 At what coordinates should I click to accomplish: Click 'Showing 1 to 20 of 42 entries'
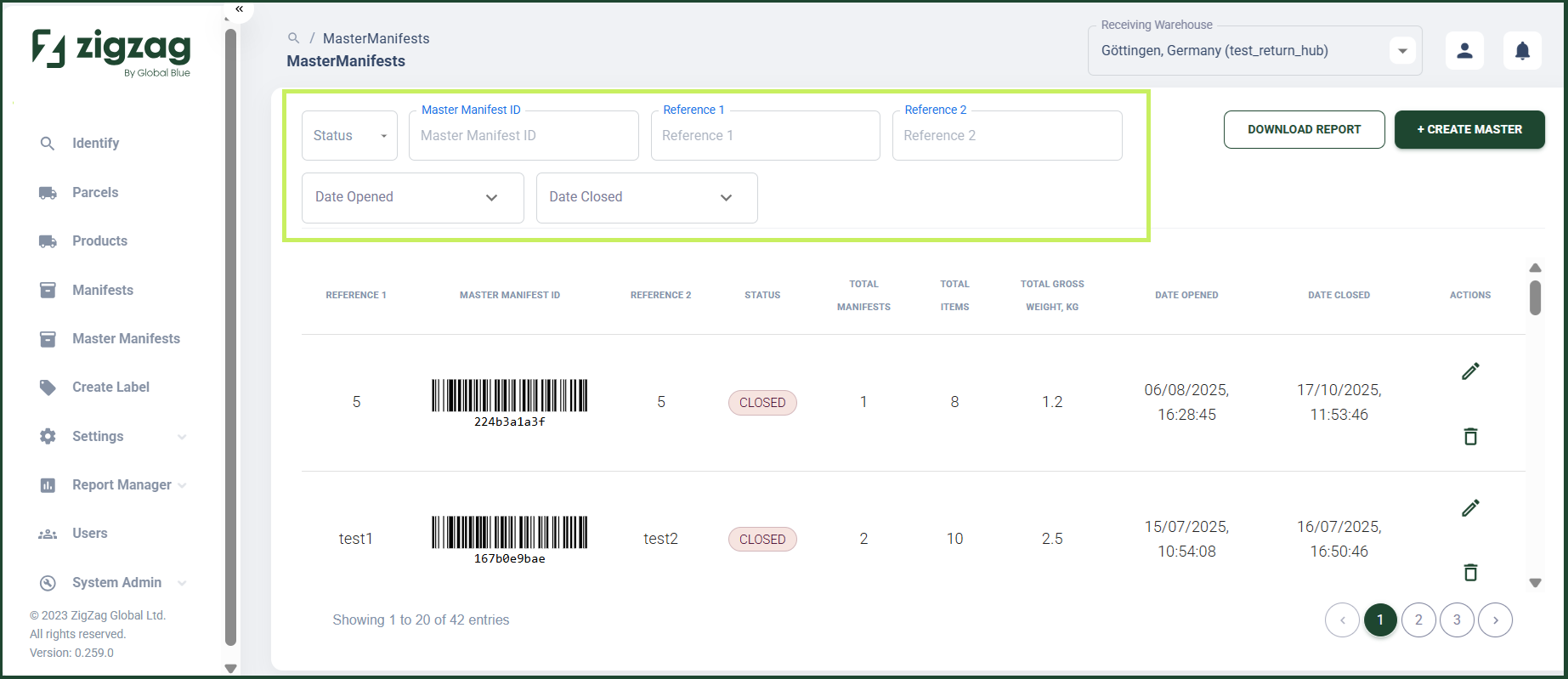tap(421, 620)
